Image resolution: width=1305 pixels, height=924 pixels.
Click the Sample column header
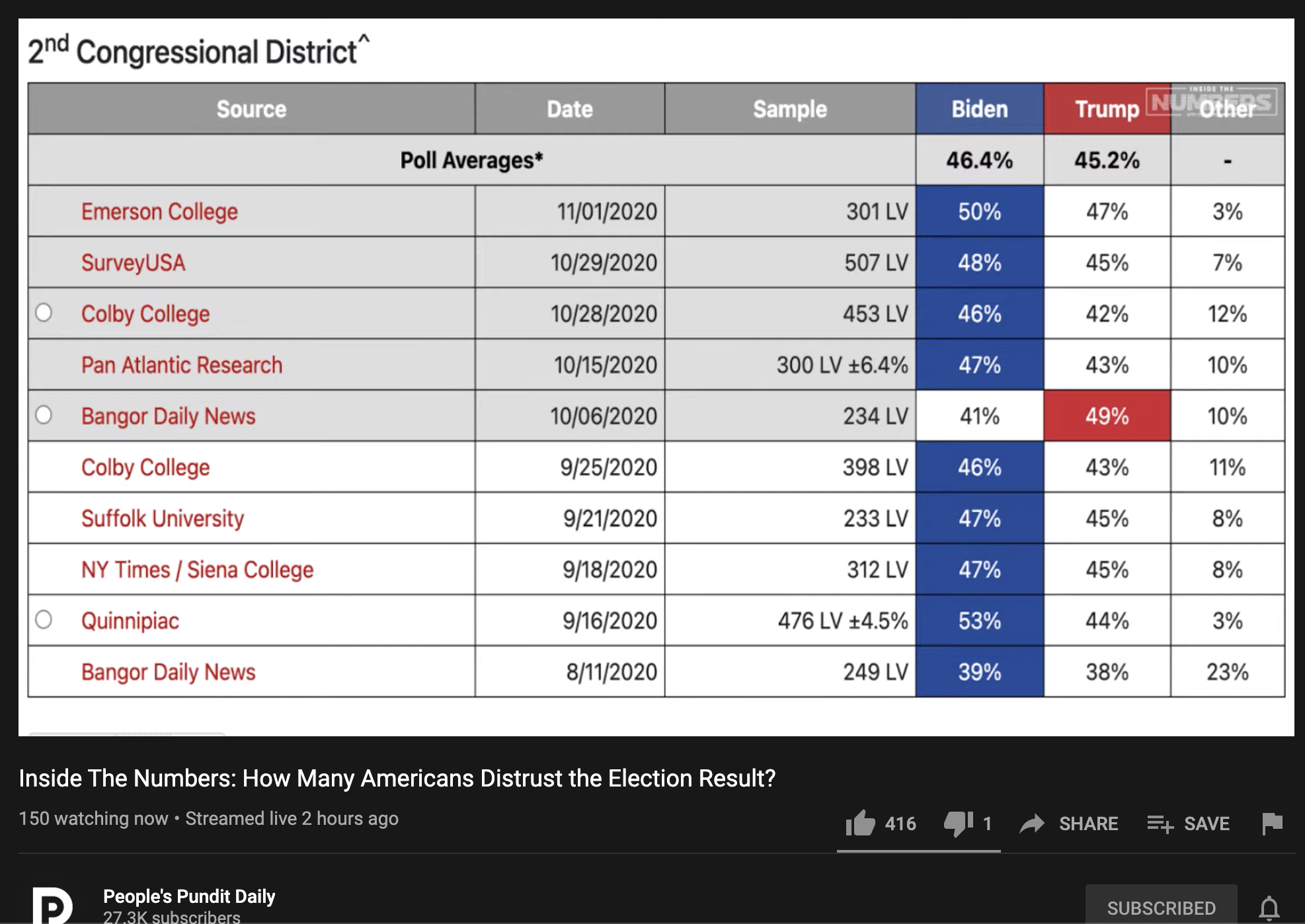[x=790, y=109]
